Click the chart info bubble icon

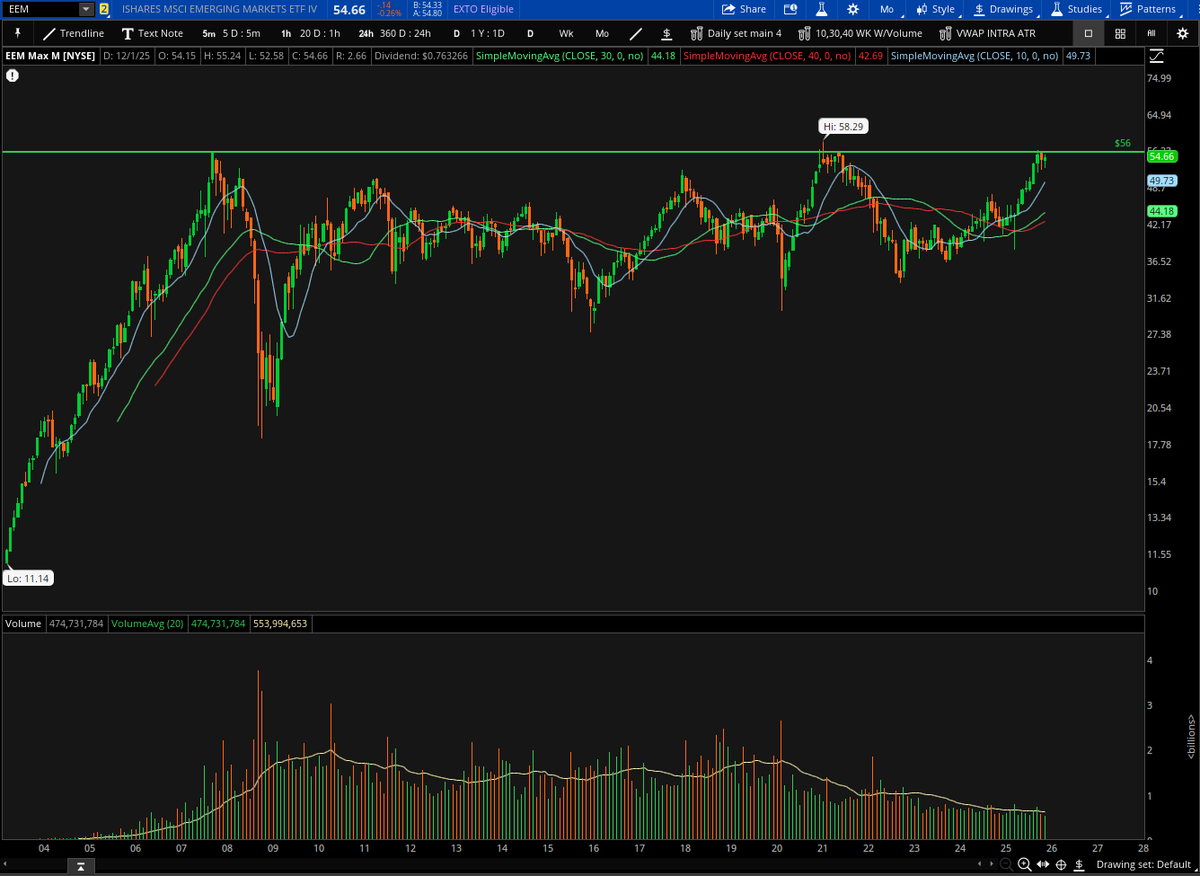coord(12,75)
